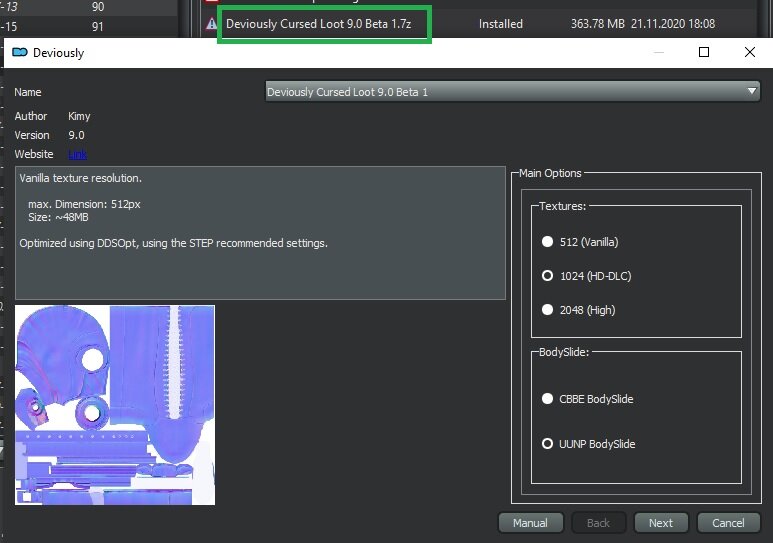Click the warning icon beside Deviously Cursed Loot

[x=211, y=24]
